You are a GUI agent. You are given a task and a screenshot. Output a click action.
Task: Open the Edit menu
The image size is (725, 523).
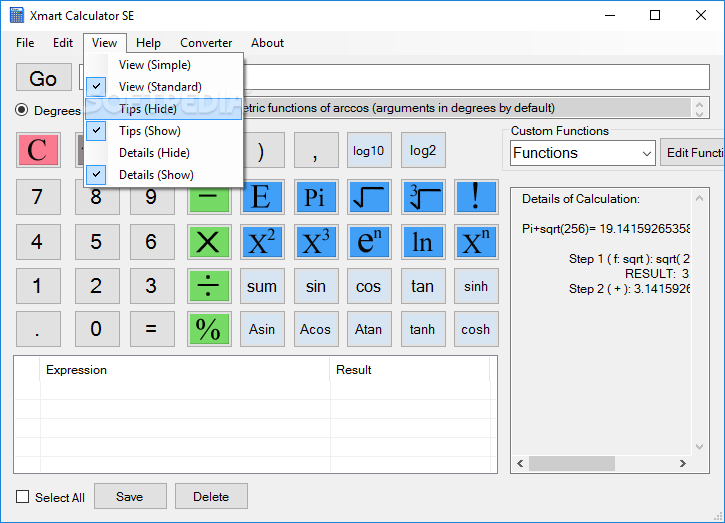click(63, 43)
